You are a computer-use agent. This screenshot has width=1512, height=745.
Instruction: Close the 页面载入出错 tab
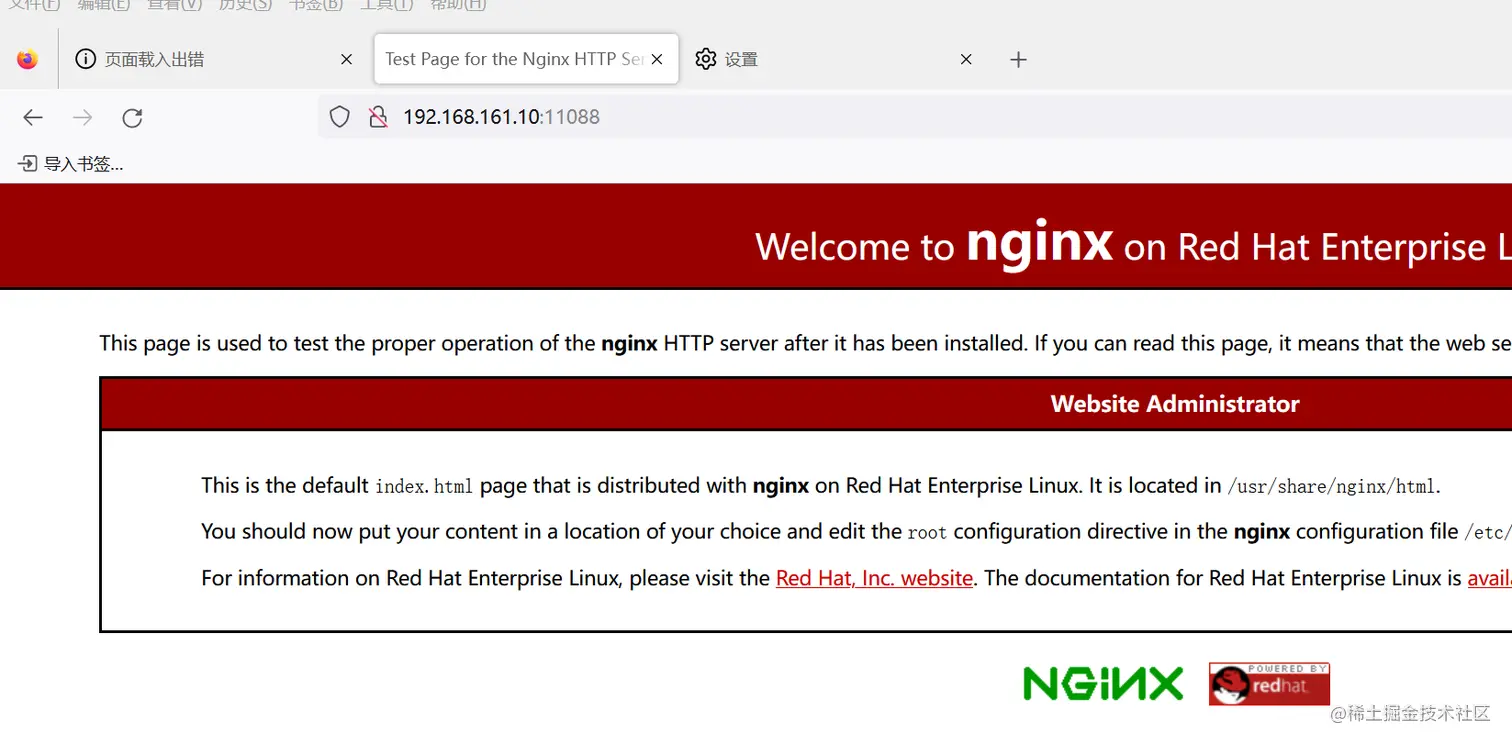[346, 59]
